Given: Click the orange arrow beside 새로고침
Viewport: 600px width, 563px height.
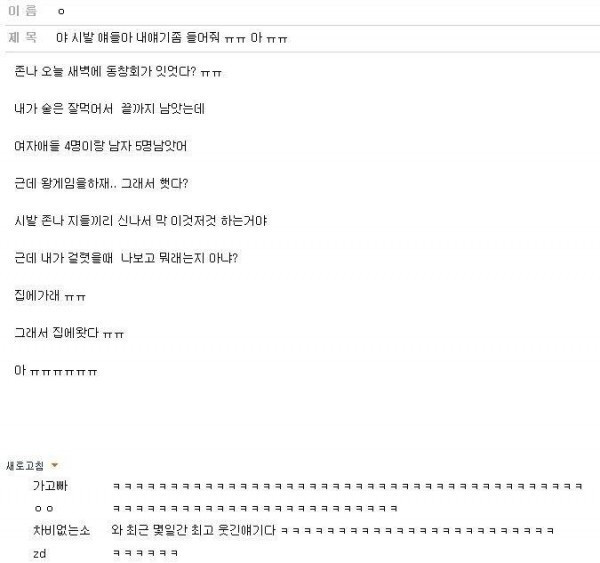Looking at the screenshot, I should [55, 465].
